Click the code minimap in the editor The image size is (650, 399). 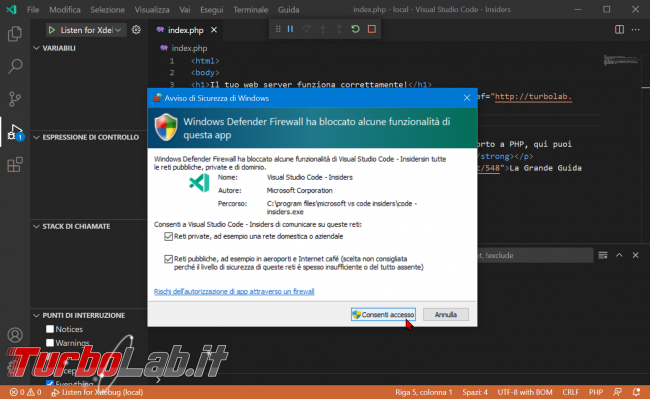click(621, 60)
